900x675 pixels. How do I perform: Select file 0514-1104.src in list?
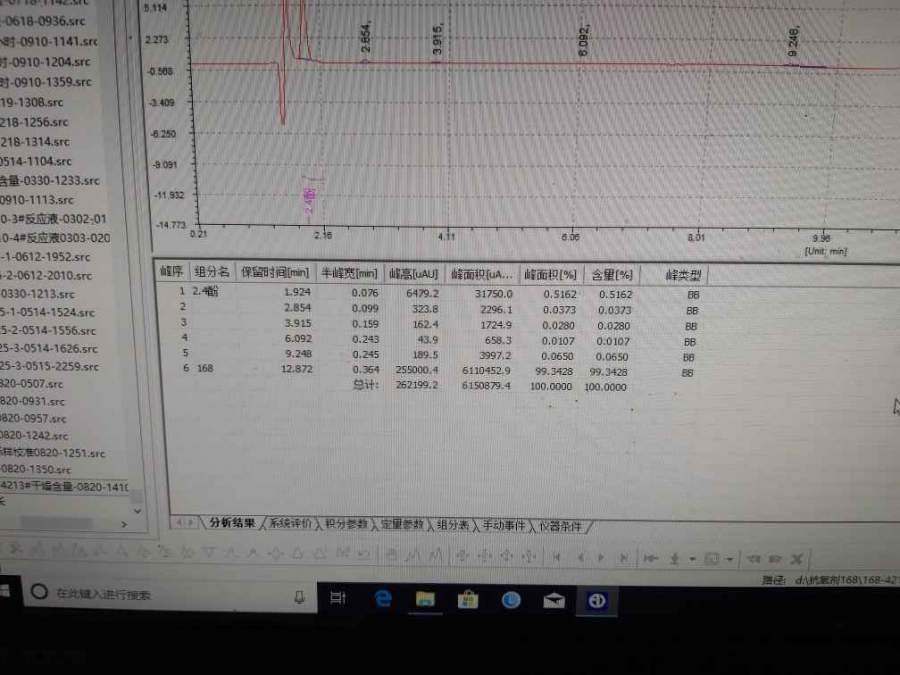pyautogui.click(x=36, y=161)
